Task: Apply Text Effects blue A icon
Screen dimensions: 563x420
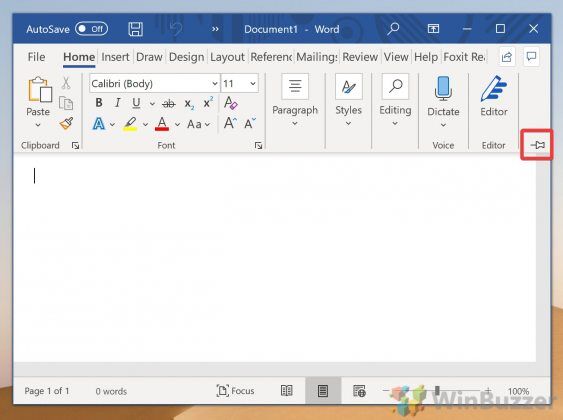Action: click(x=99, y=124)
